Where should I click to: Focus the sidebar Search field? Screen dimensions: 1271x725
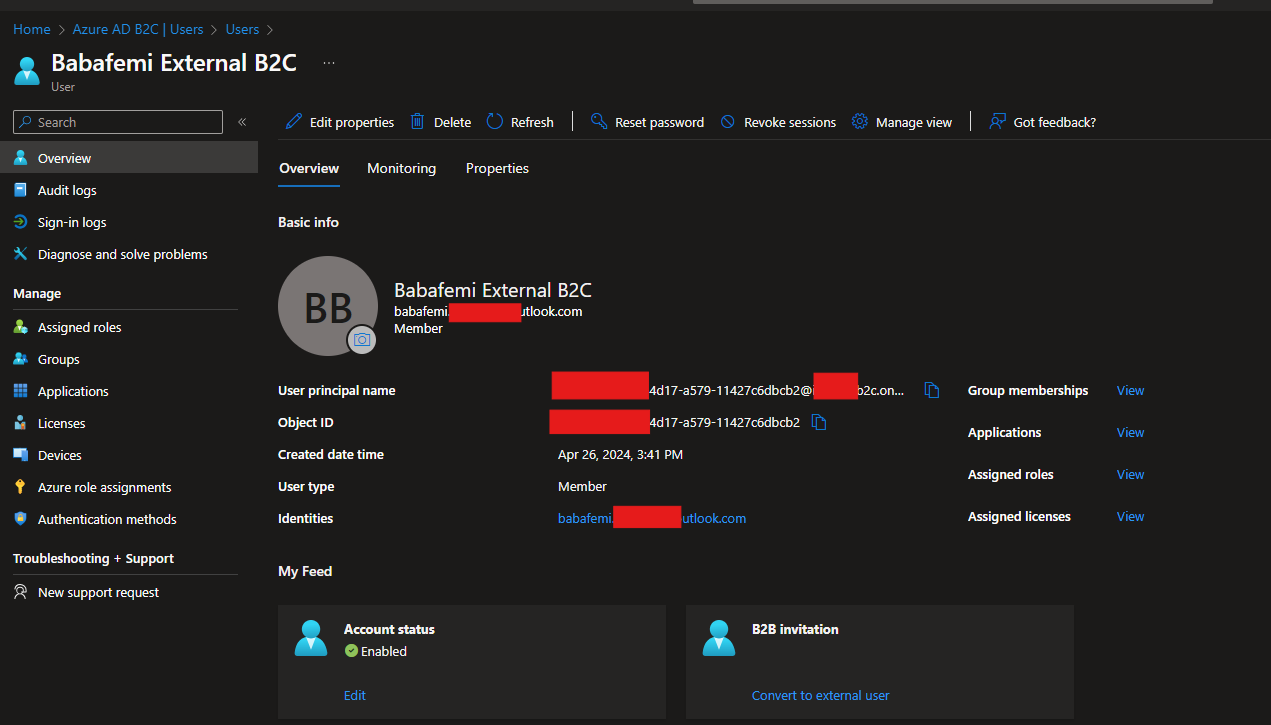pos(118,122)
